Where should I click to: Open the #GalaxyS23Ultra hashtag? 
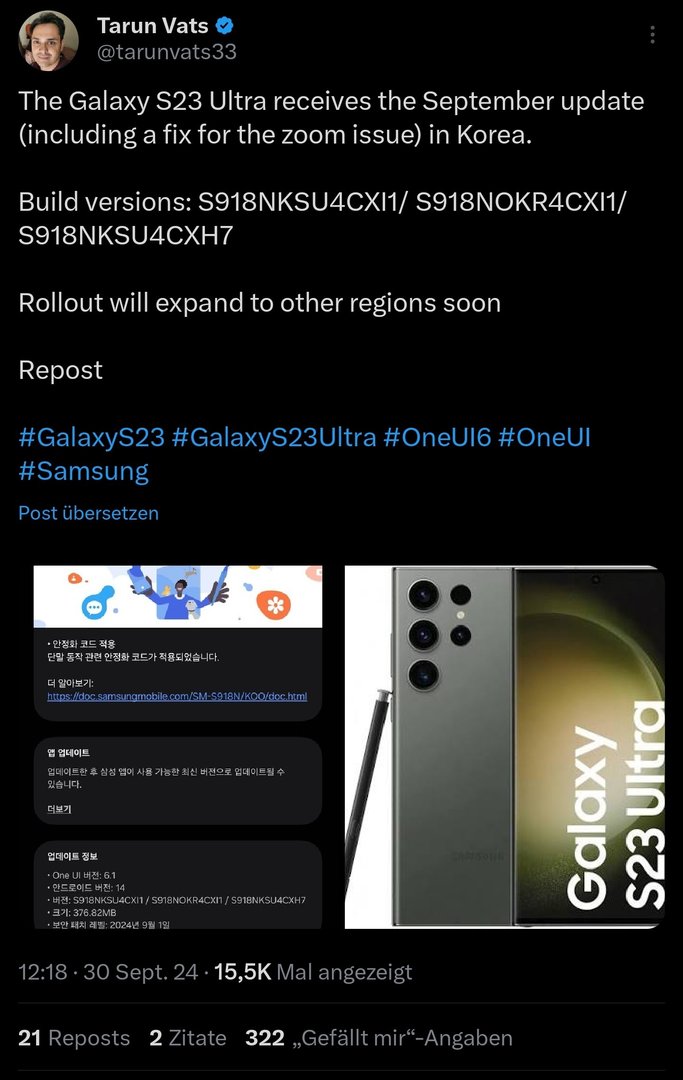(274, 437)
